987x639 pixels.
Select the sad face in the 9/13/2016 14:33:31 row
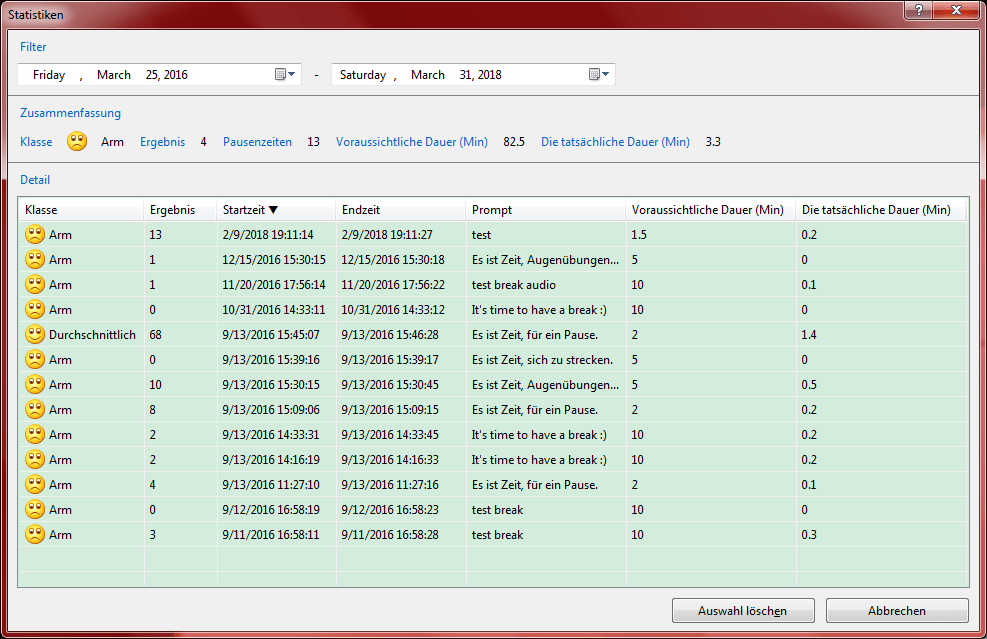click(x=35, y=434)
